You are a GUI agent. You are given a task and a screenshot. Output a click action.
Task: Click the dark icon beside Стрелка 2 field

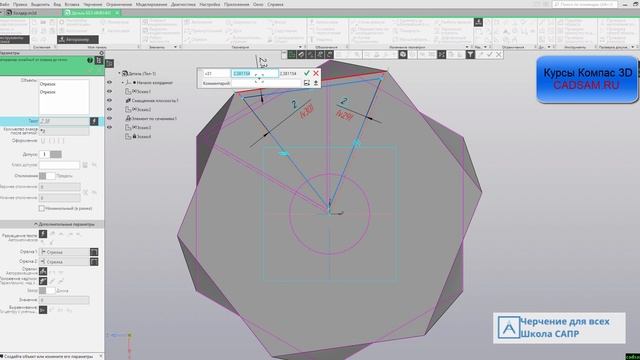pyautogui.click(x=94, y=262)
